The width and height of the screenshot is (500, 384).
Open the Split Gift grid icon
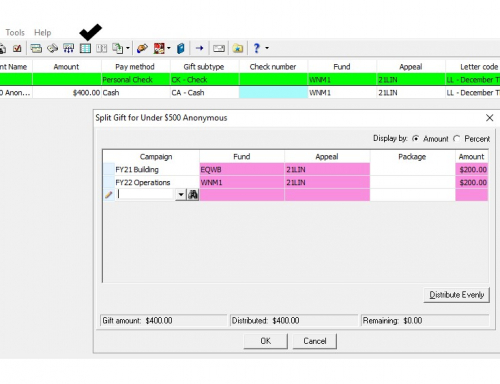pyautogui.click(x=85, y=48)
